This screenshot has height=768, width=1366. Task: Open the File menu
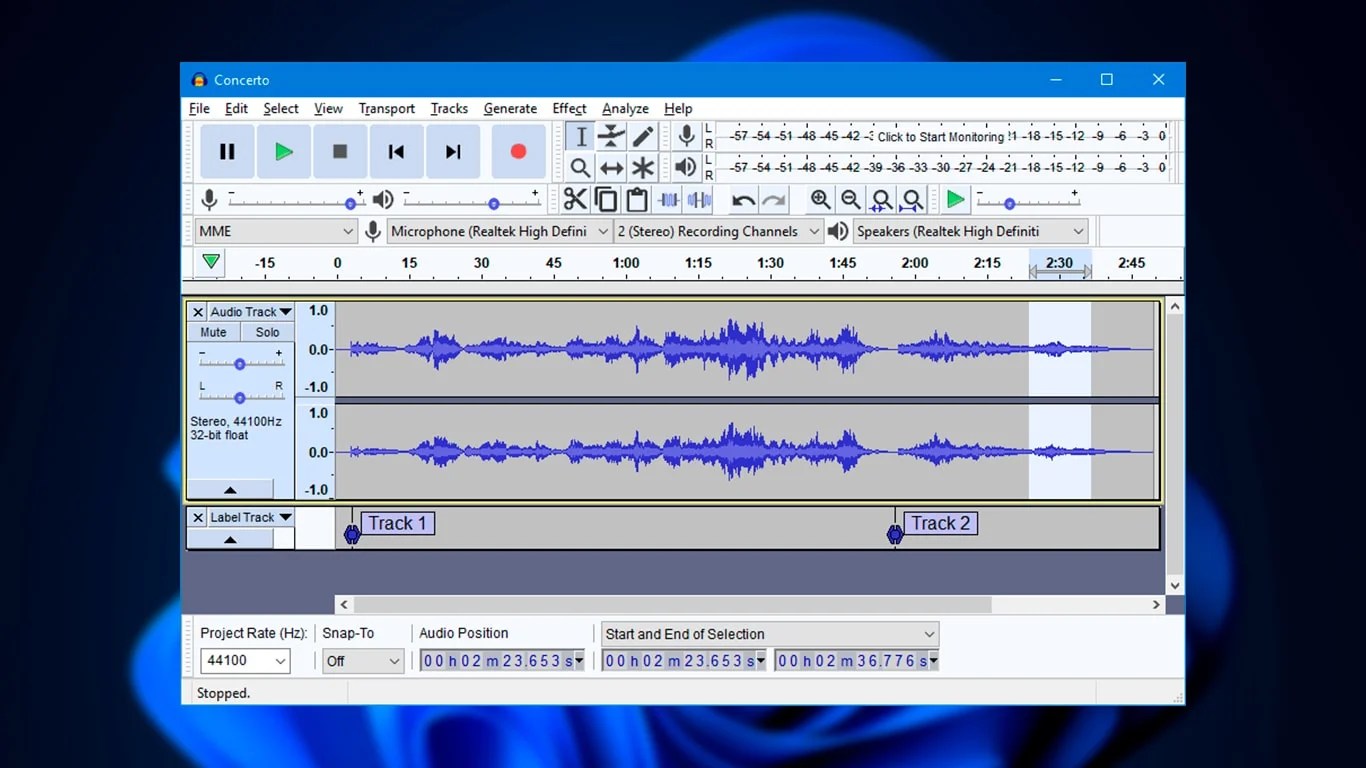[x=199, y=108]
